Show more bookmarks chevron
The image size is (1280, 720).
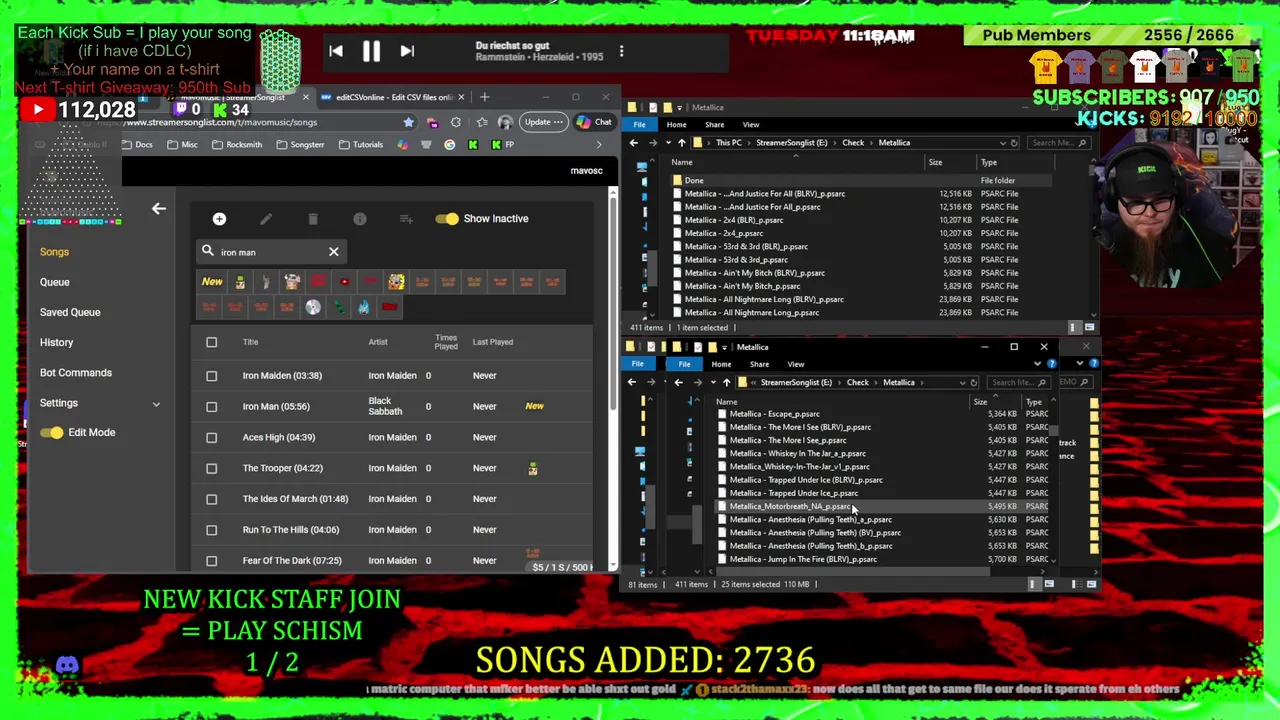coord(599,144)
